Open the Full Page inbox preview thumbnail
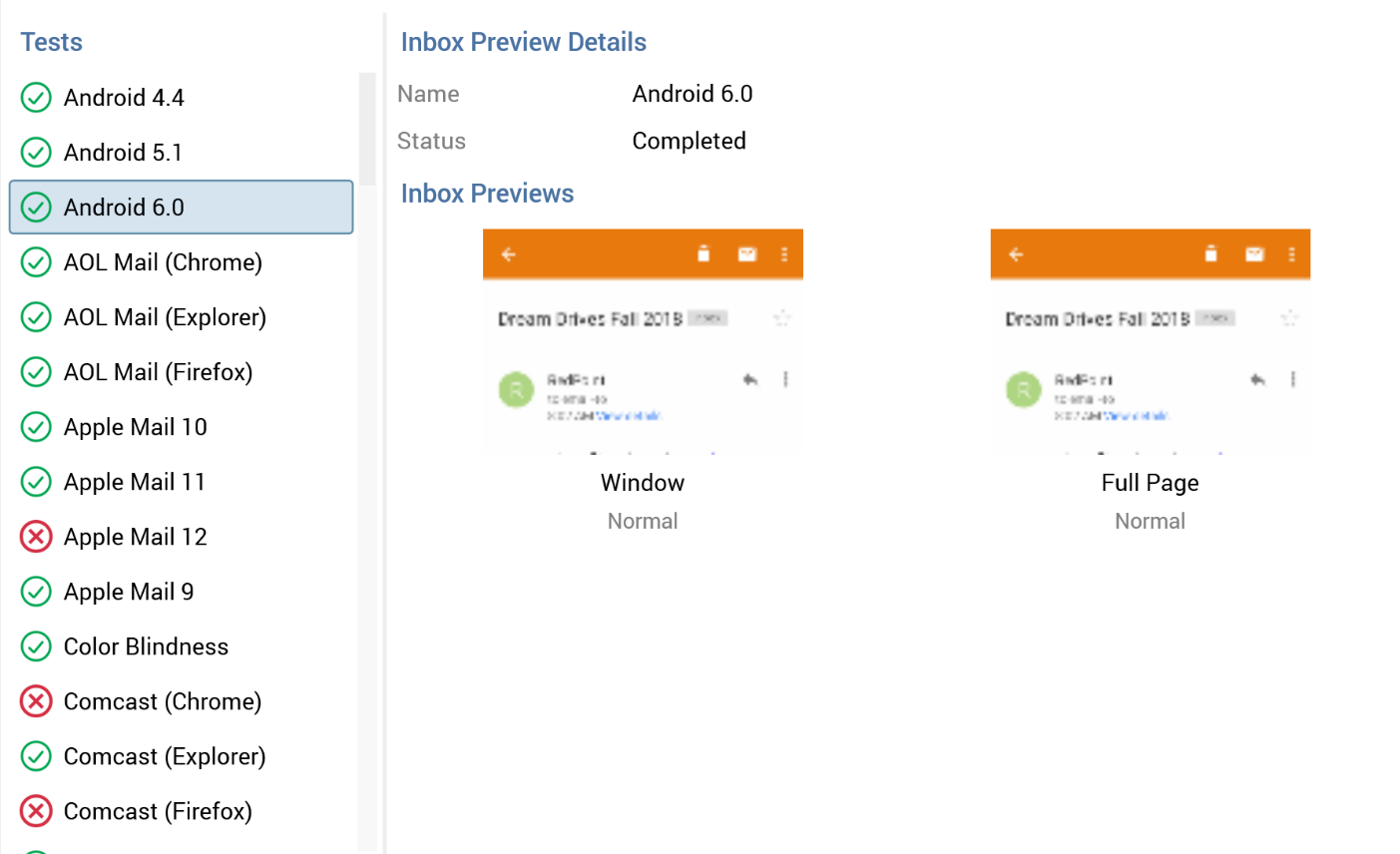The image size is (1400, 854). pos(1150,341)
